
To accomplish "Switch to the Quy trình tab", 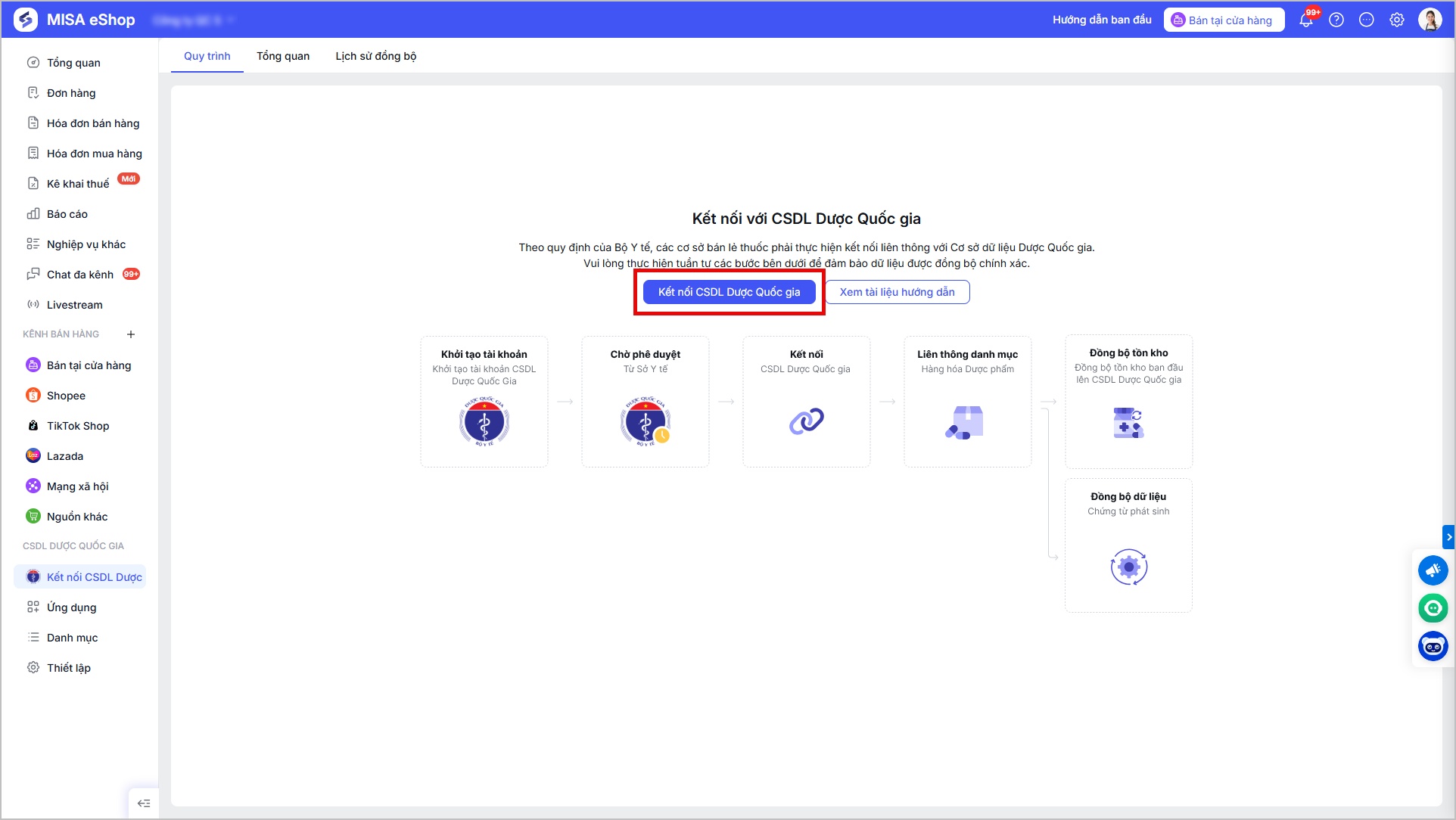I will pos(207,56).
